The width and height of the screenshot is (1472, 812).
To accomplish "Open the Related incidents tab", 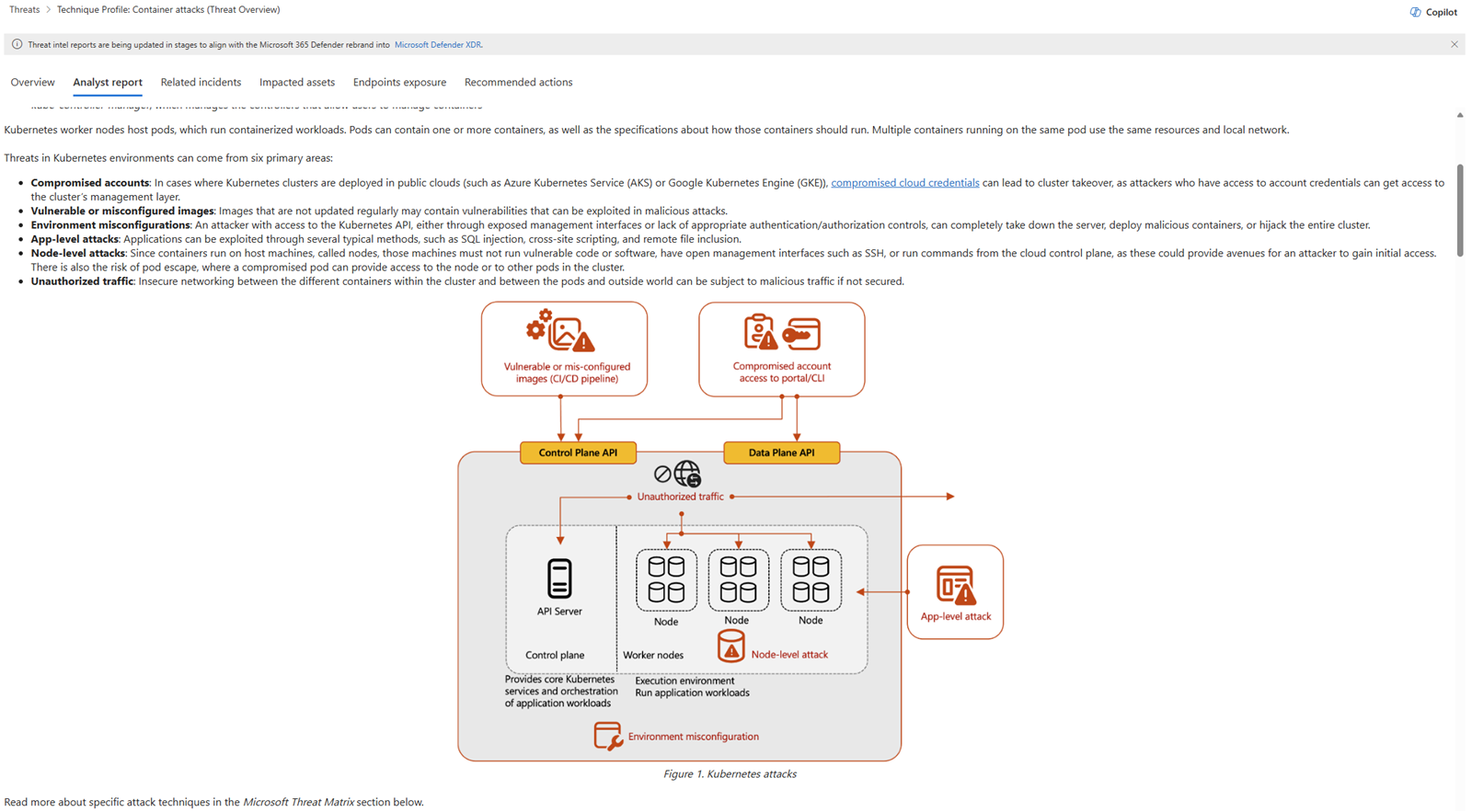I will tap(201, 82).
